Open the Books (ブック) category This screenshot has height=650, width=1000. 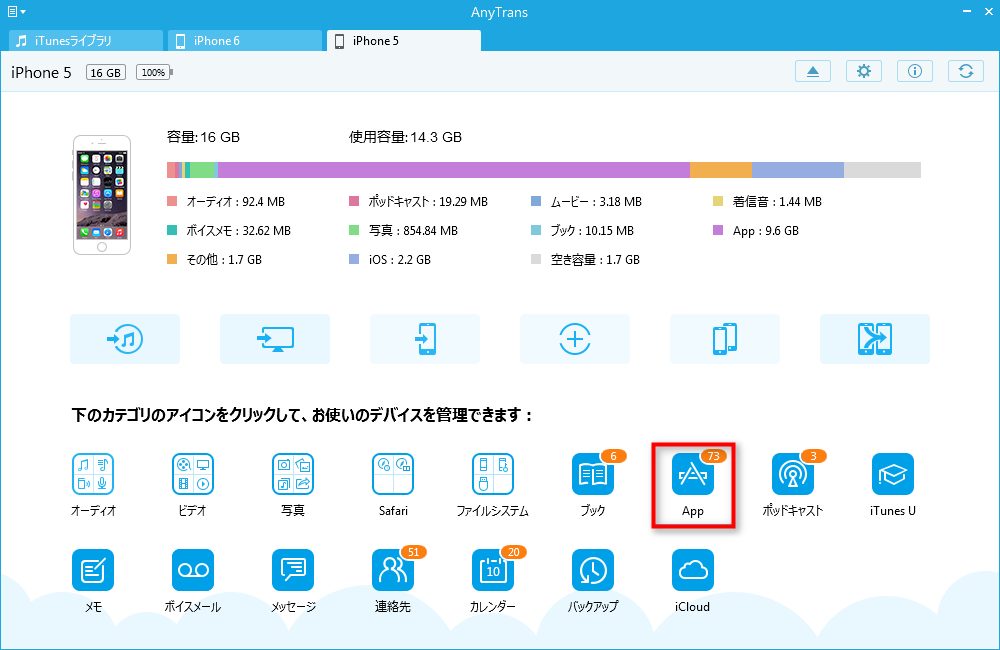(593, 474)
